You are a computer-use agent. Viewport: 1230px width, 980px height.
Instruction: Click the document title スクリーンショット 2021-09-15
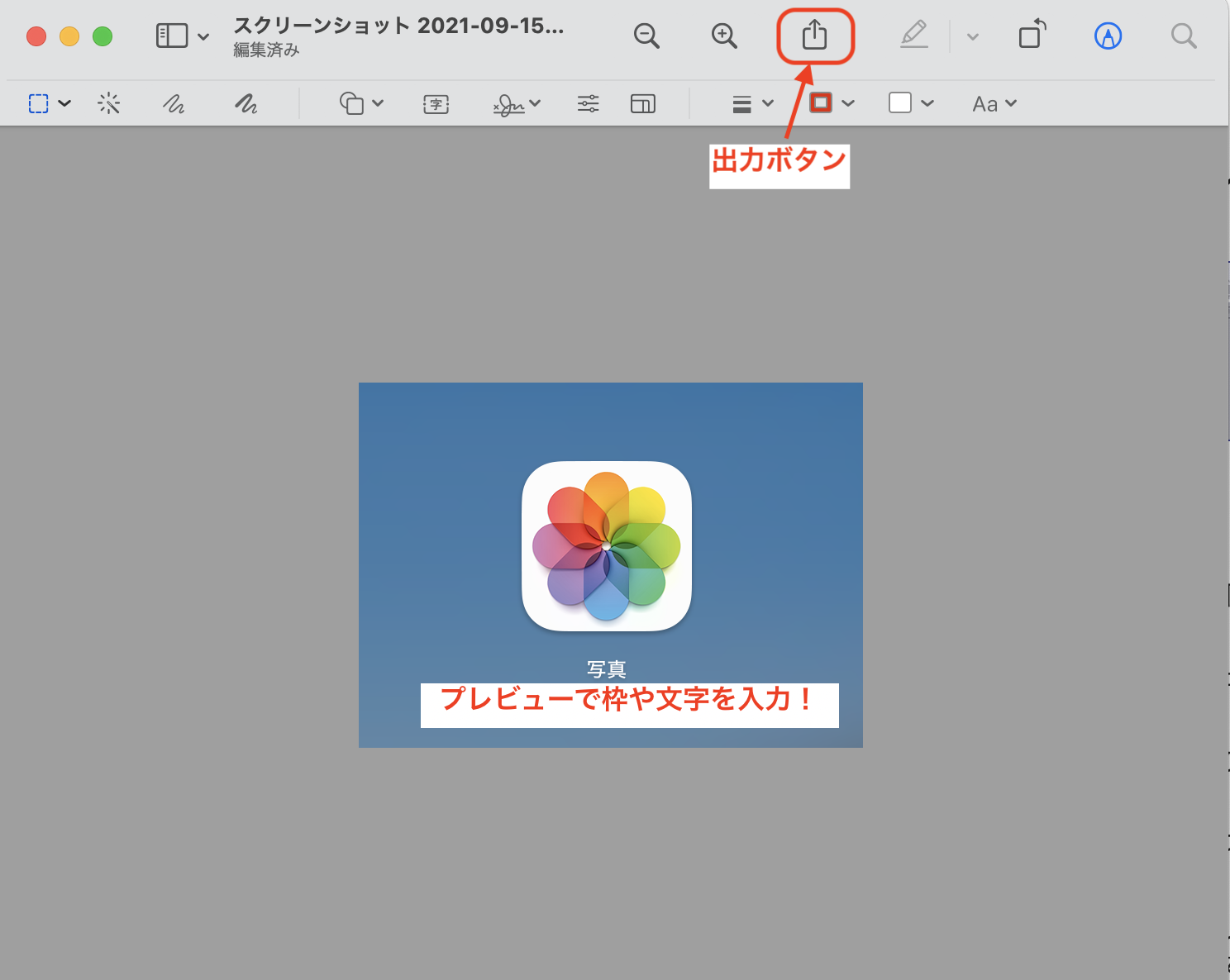click(399, 26)
